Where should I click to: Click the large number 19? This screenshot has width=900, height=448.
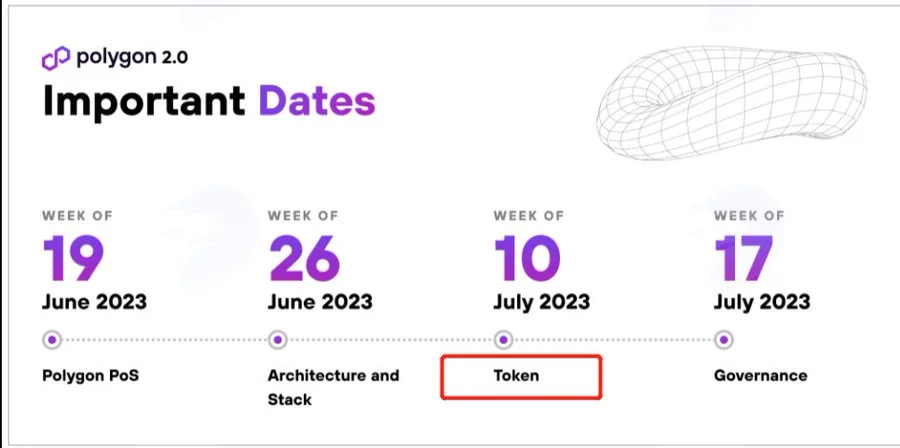point(73,258)
